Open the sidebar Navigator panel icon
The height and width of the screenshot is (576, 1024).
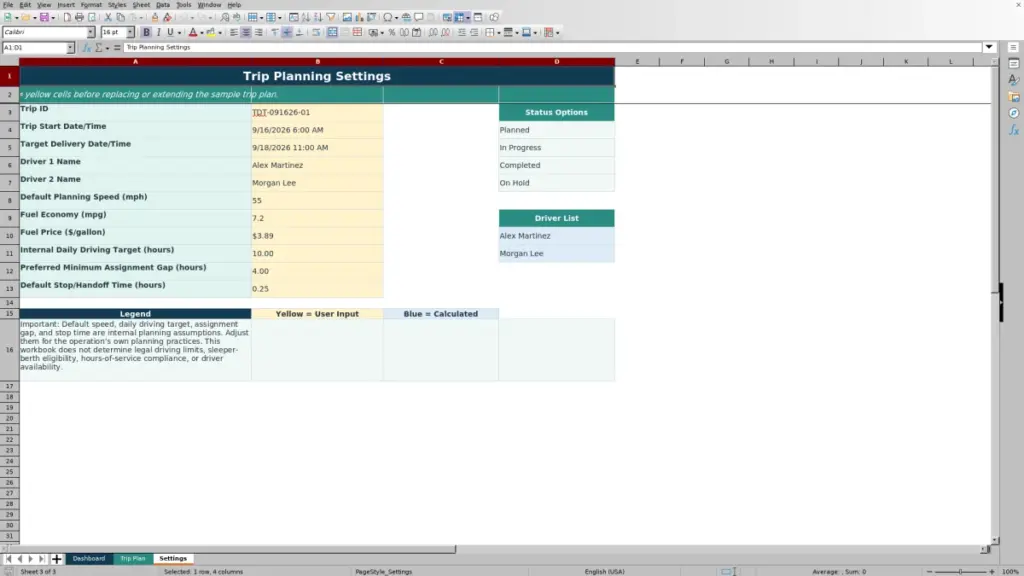point(1014,113)
